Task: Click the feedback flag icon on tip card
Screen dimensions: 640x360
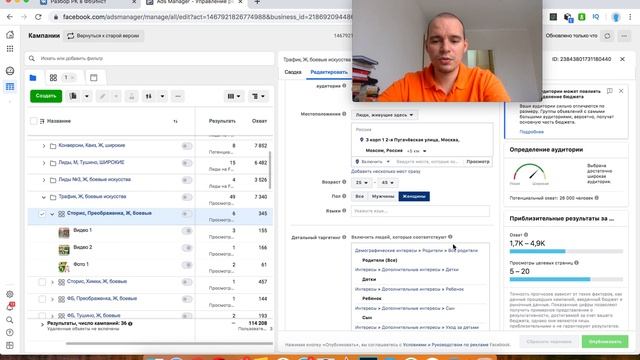Action: 609,91
